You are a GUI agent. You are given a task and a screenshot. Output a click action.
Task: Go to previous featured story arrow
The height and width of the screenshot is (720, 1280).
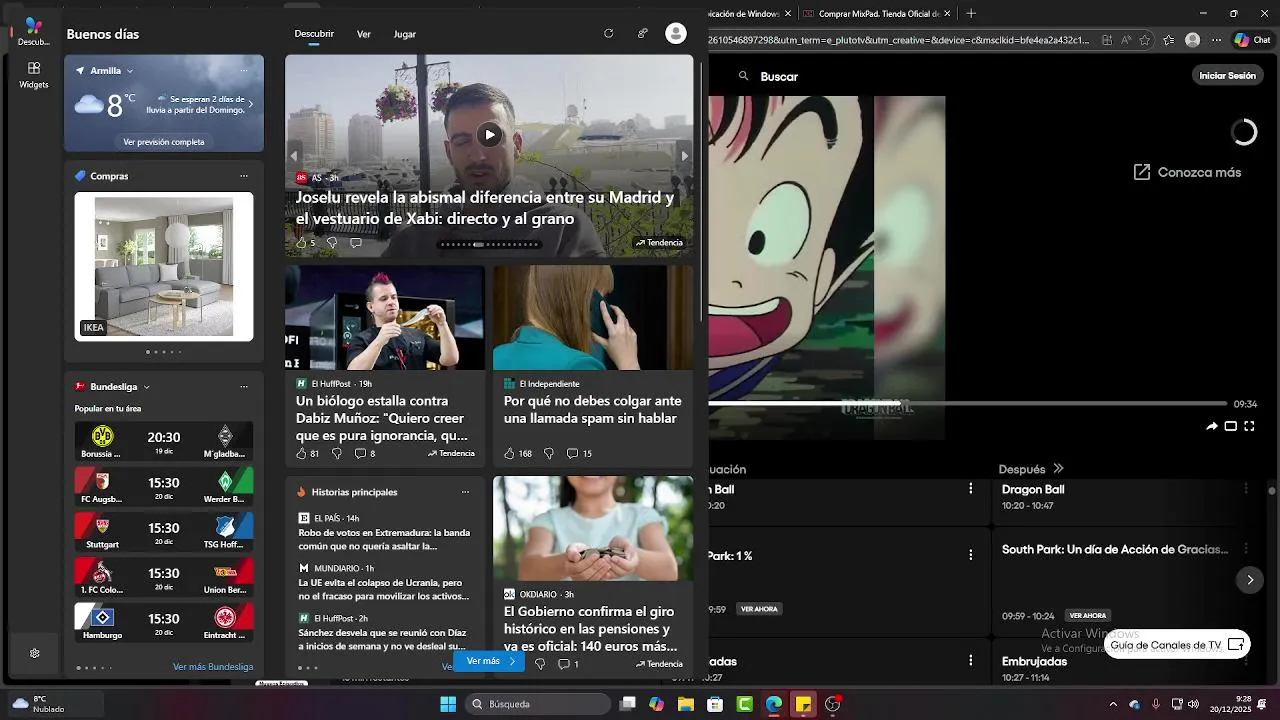tap(294, 156)
